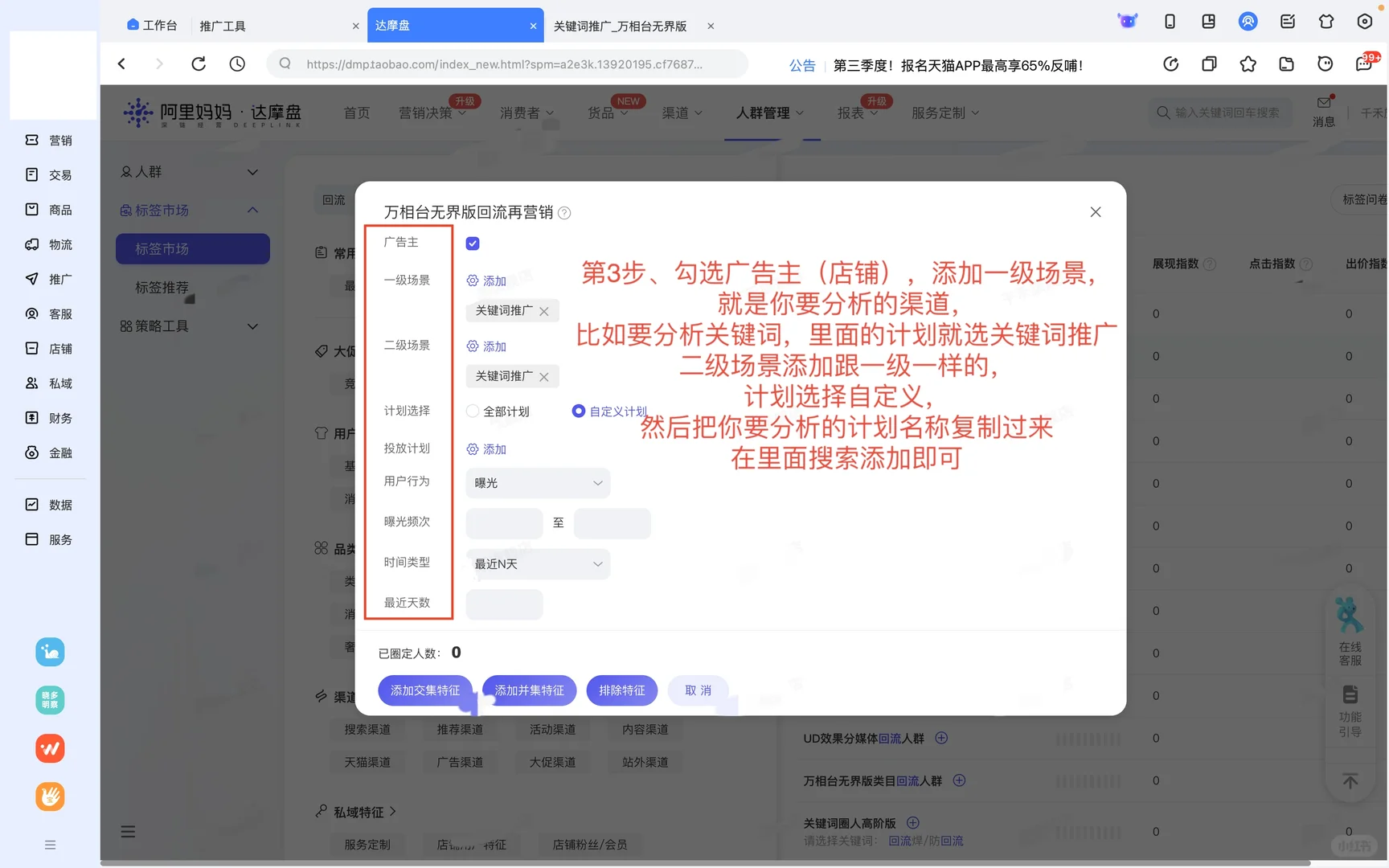Click the 数据 icon in the sidebar

pyautogui.click(x=50, y=504)
